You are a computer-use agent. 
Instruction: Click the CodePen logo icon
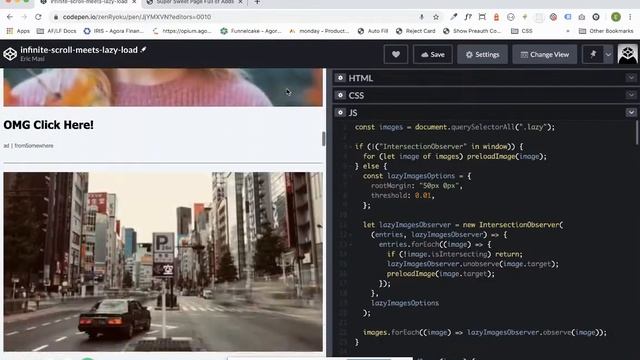tap(10, 54)
